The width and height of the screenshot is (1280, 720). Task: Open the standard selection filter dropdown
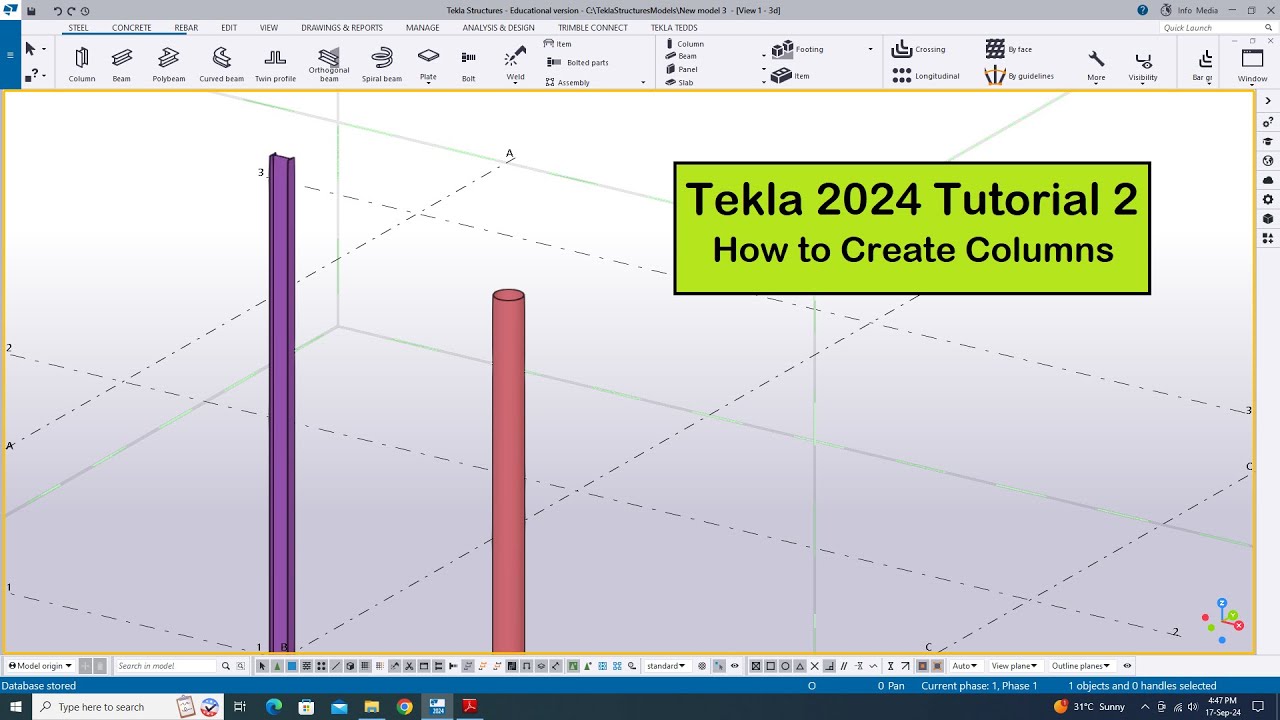coord(666,666)
